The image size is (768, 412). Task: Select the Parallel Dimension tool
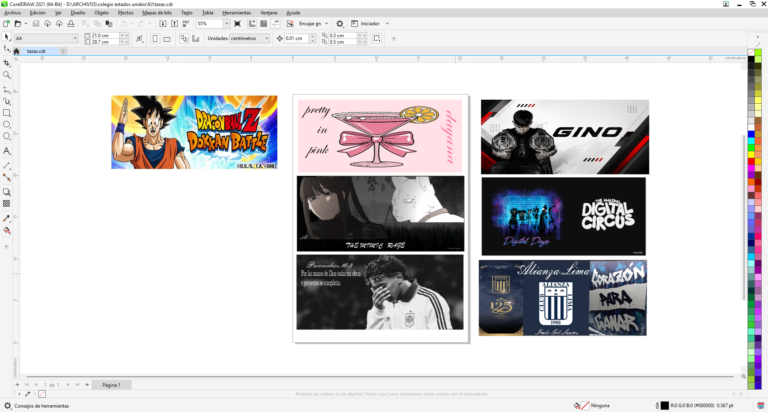[x=6, y=166]
